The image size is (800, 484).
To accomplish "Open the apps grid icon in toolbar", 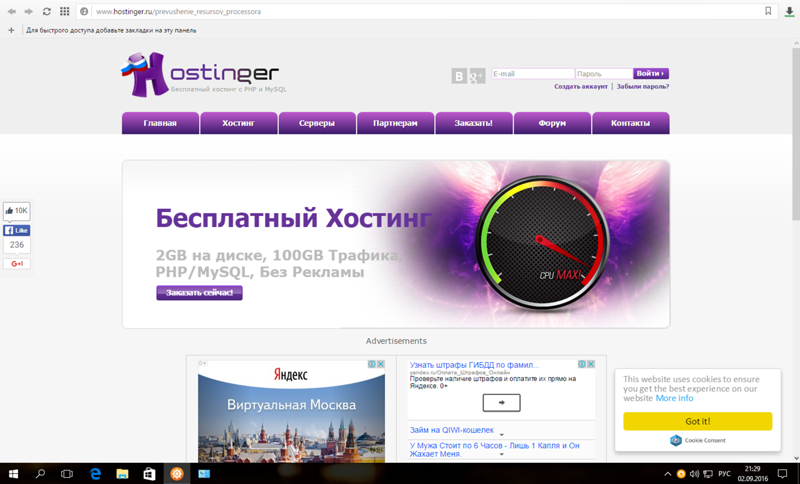I will (64, 11).
